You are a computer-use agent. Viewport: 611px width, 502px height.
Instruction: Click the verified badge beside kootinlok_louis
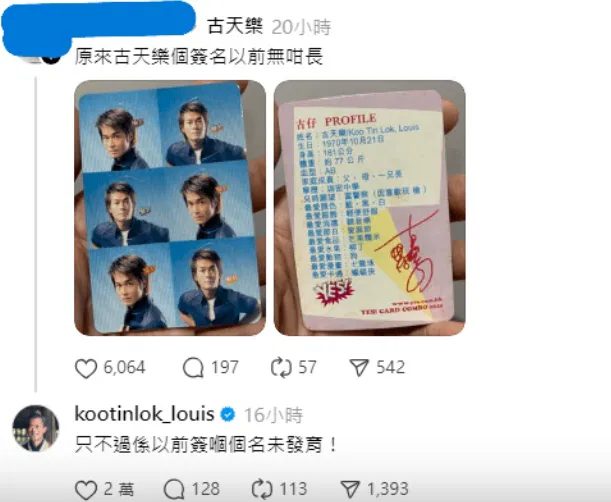pyautogui.click(x=228, y=415)
